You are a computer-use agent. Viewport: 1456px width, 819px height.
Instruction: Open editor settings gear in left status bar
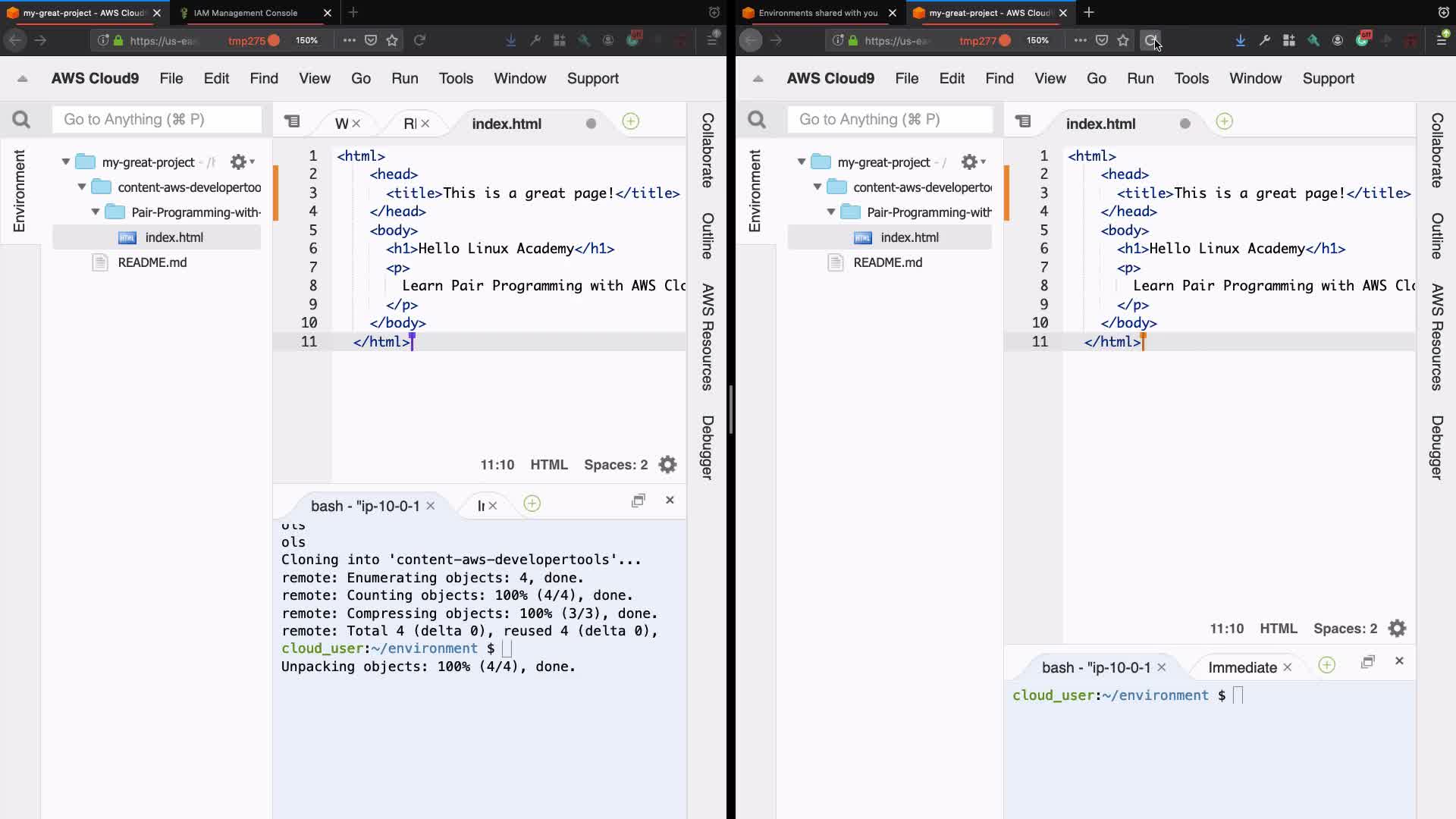tap(667, 465)
